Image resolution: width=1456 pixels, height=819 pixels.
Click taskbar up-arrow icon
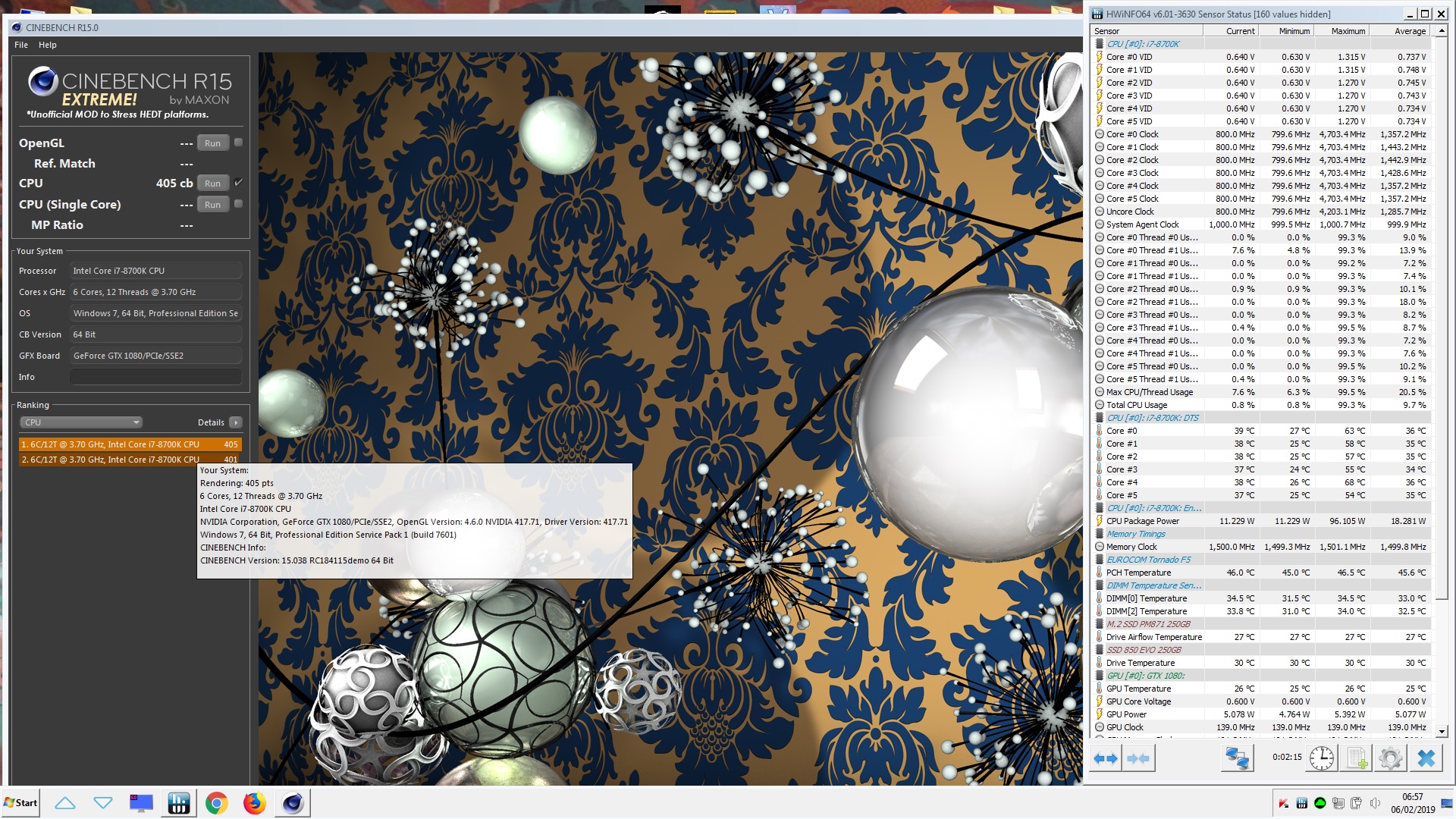click(x=65, y=803)
